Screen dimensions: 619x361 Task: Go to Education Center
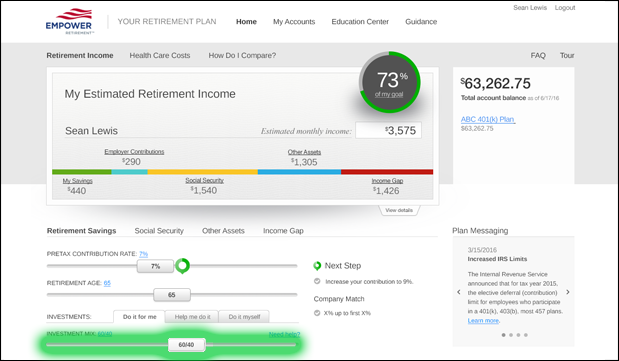[360, 22]
